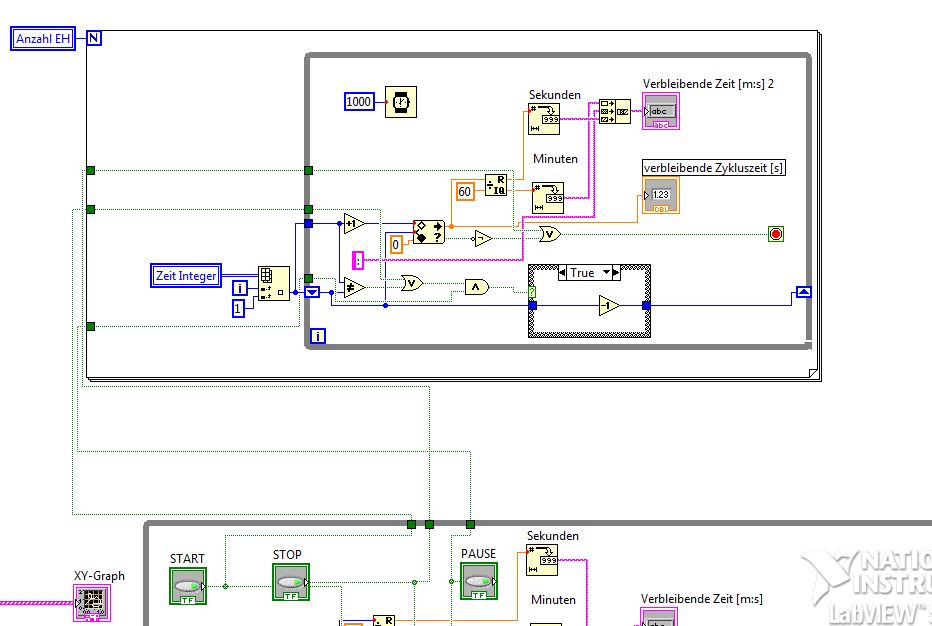932x626 pixels.
Task: Select the Increment (+1) node
Action: (354, 224)
